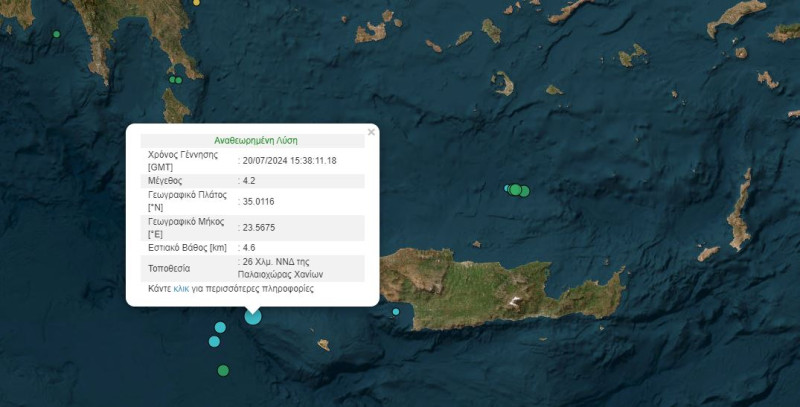Select the large blue epicenter marker below popup
Image resolution: width=800 pixels, height=407 pixels.
coord(253,316)
